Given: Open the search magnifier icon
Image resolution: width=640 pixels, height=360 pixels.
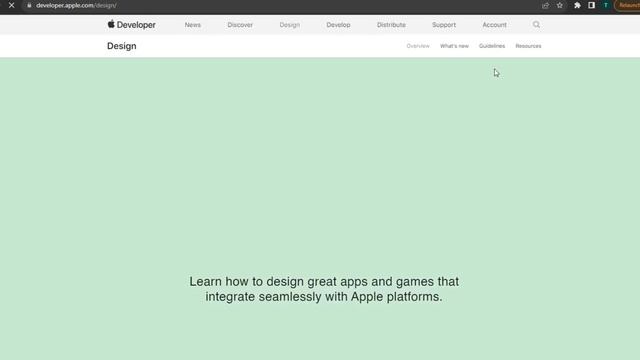Looking at the screenshot, I should click(536, 24).
